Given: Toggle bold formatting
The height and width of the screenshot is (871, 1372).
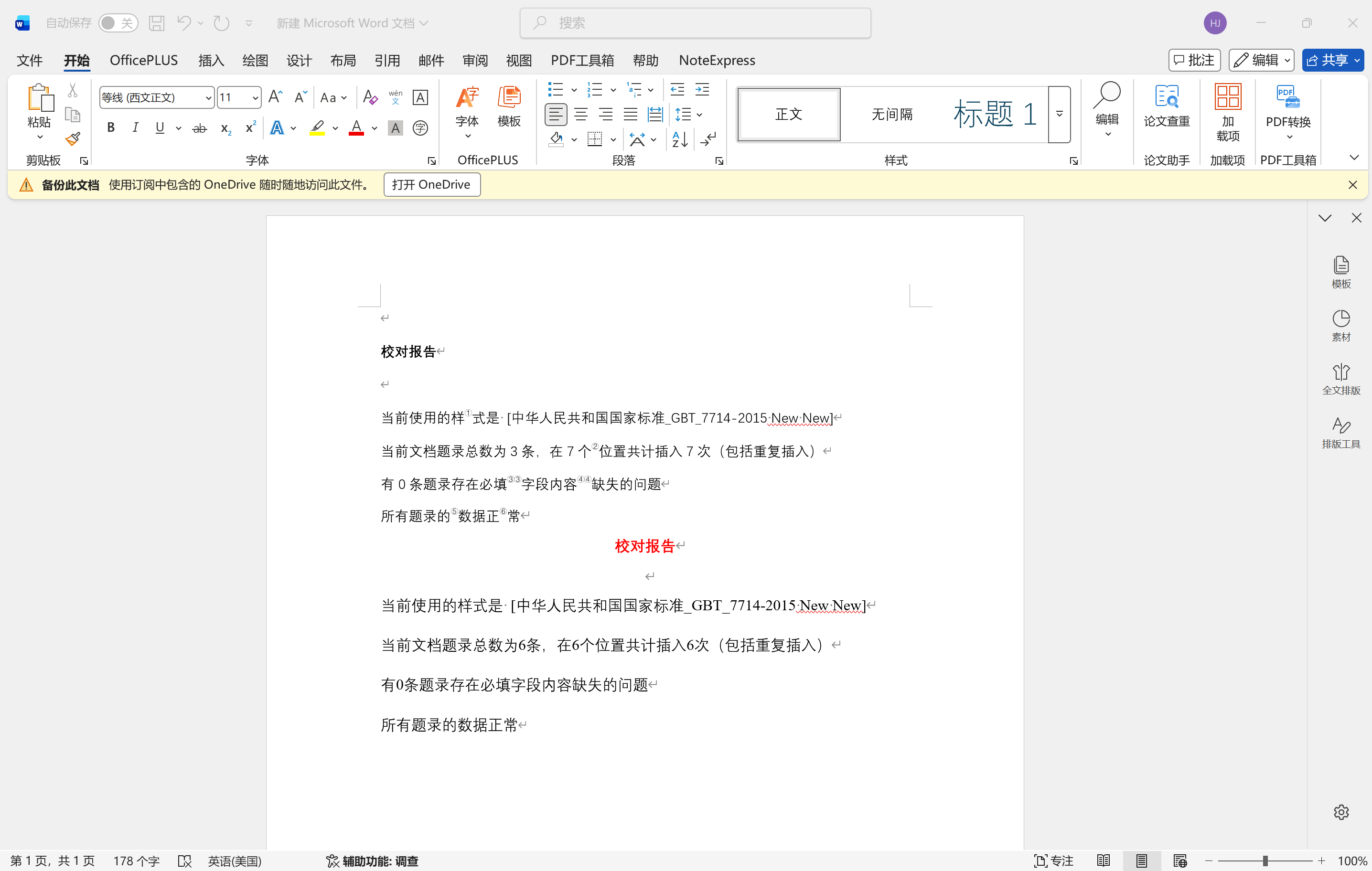Looking at the screenshot, I should [x=111, y=128].
